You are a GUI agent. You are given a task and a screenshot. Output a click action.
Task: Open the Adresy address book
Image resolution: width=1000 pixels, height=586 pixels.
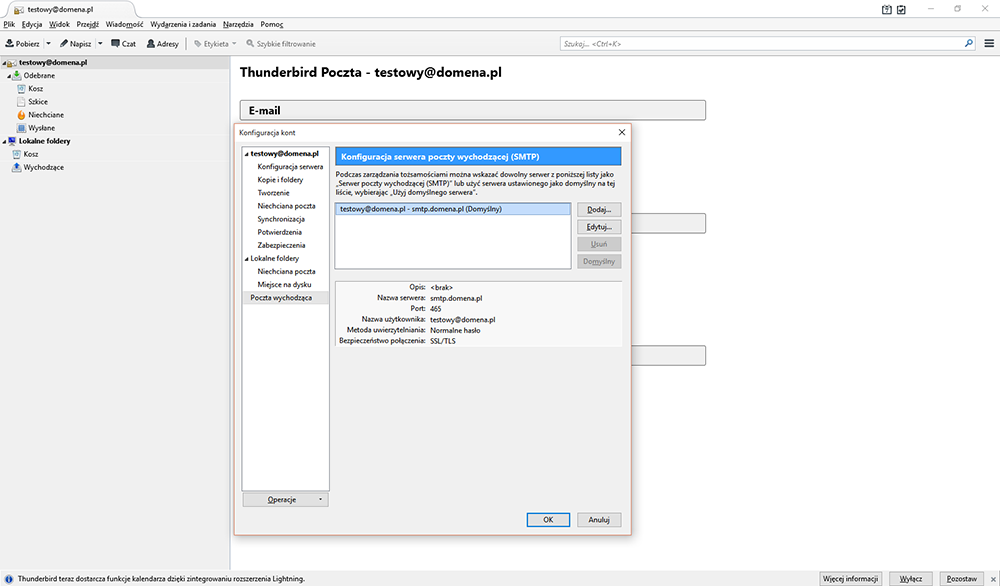[163, 43]
